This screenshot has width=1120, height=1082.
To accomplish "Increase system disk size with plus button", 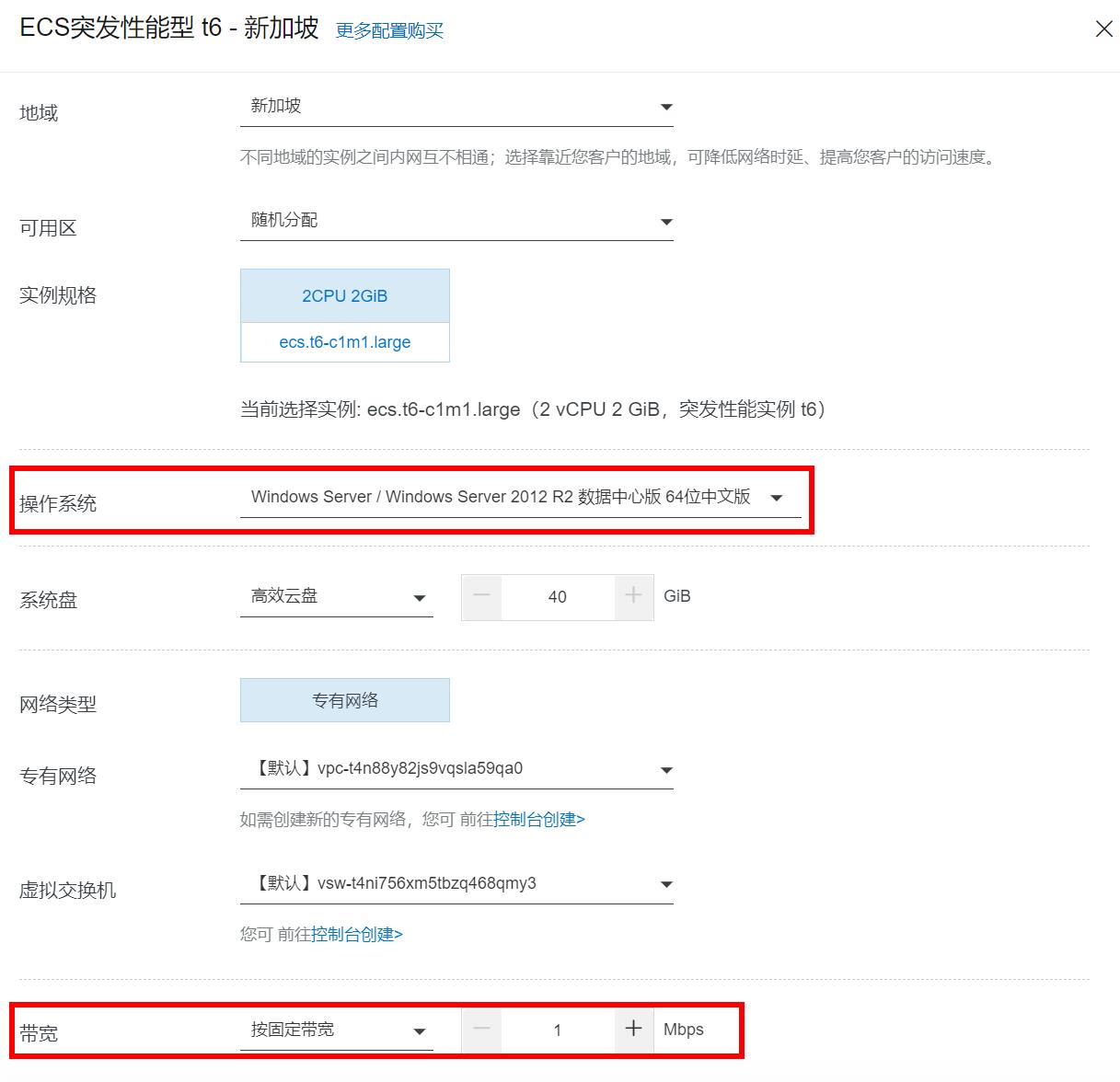I will tap(633, 596).
